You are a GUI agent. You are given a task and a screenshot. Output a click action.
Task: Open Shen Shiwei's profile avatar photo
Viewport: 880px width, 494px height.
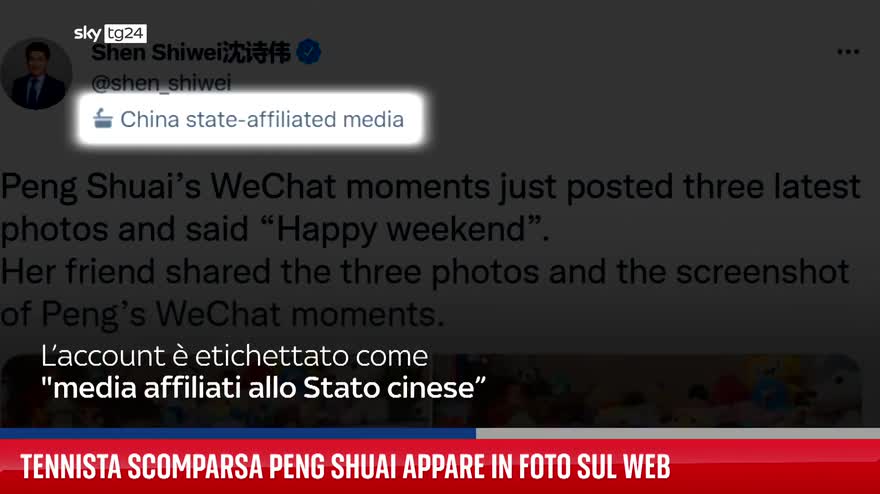[x=36, y=74]
